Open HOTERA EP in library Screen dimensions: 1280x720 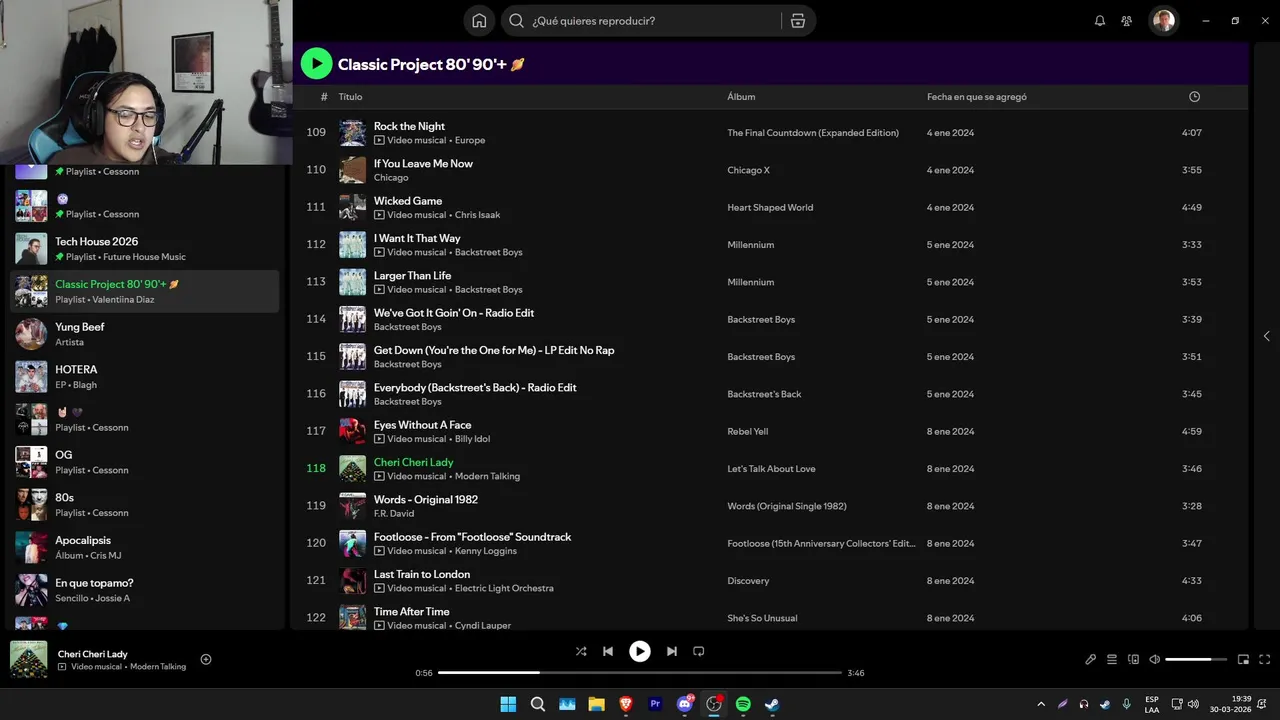145,377
